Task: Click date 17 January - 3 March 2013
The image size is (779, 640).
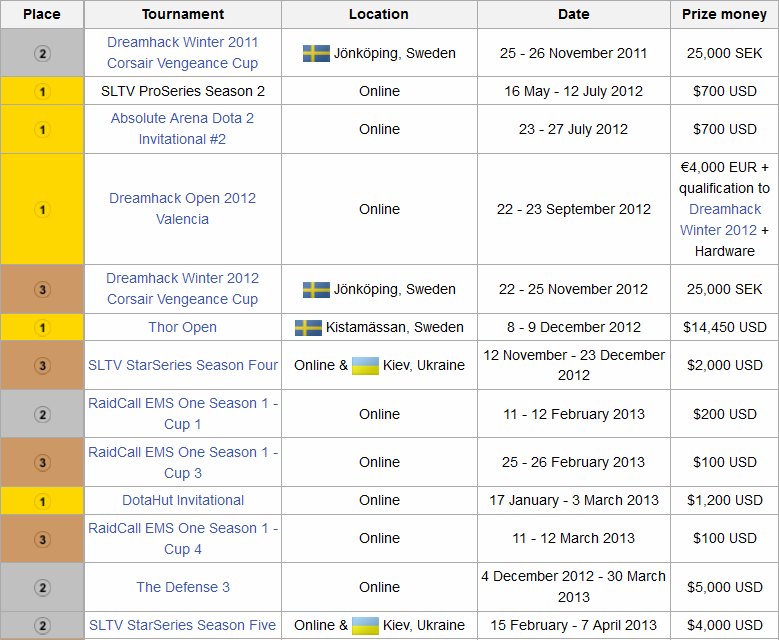Action: click(574, 500)
